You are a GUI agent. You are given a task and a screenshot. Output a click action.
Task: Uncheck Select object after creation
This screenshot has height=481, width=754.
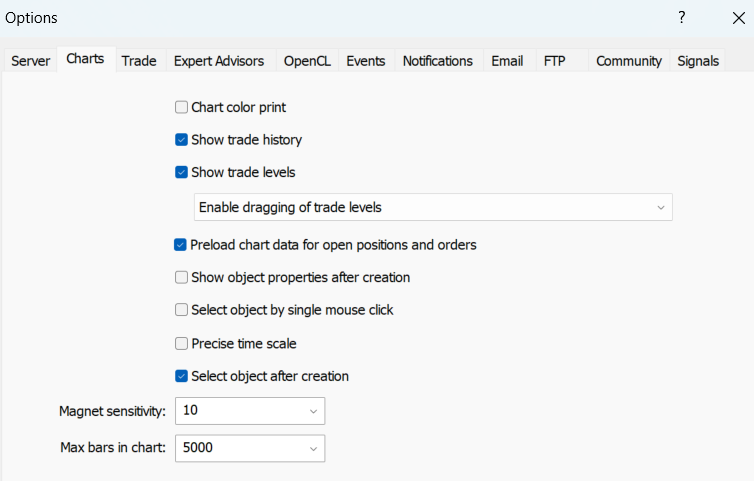coord(181,376)
